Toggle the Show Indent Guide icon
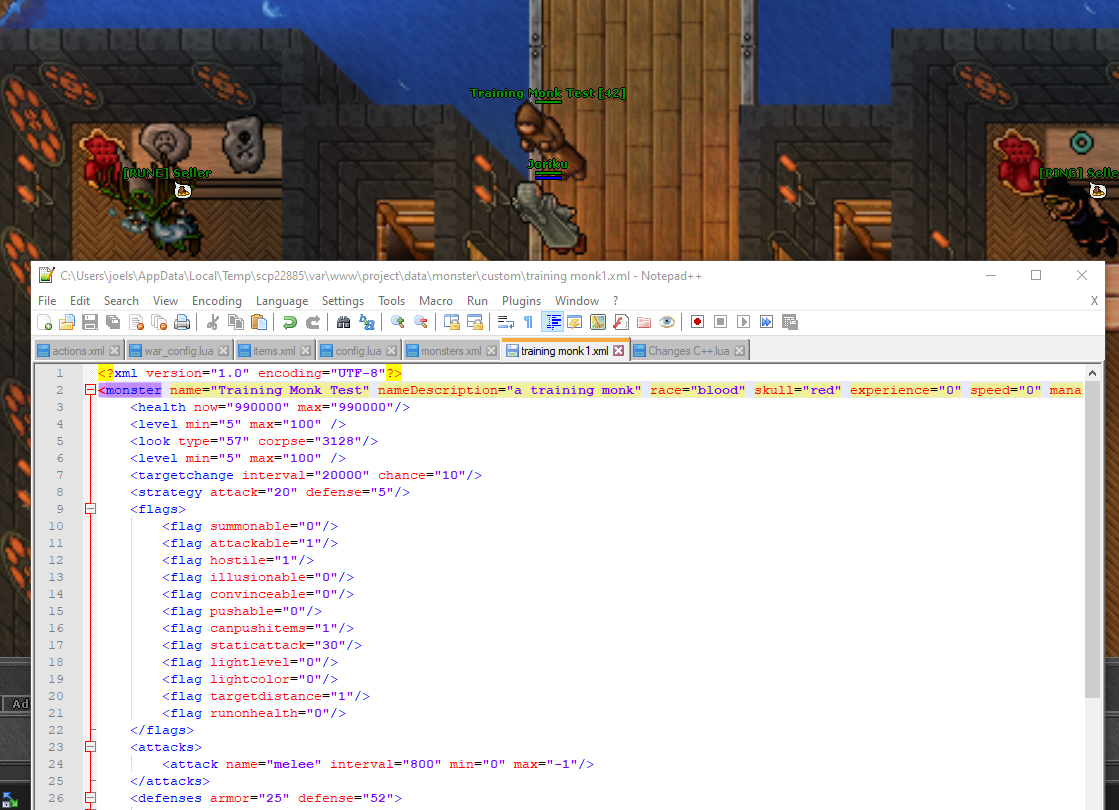1119x810 pixels. click(552, 323)
